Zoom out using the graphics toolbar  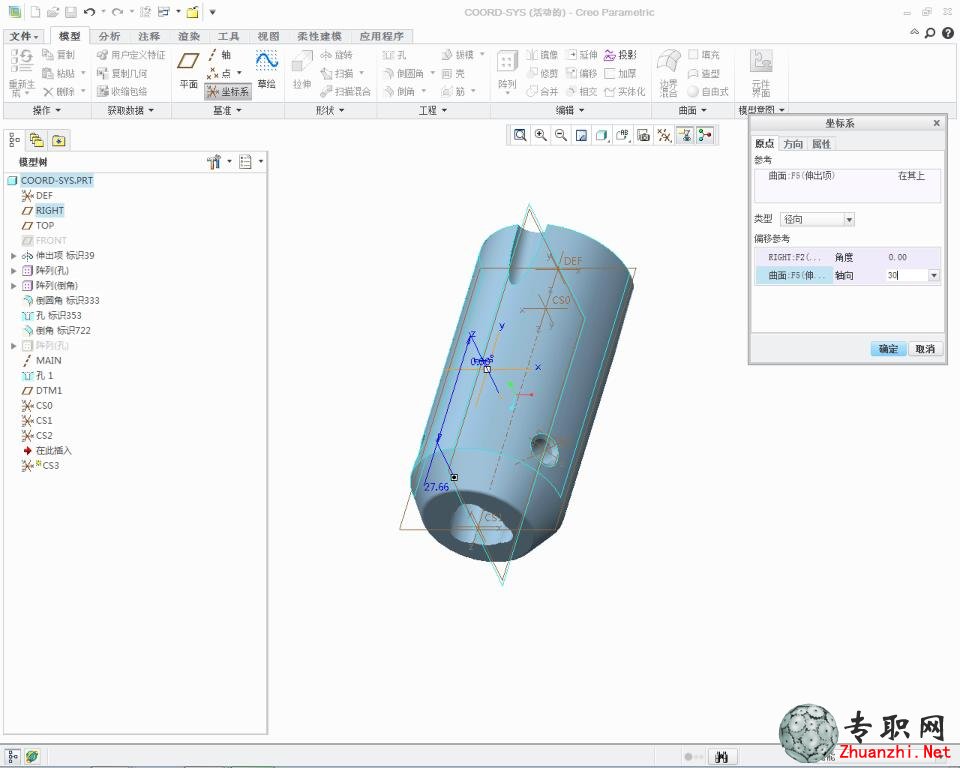pyautogui.click(x=561, y=135)
